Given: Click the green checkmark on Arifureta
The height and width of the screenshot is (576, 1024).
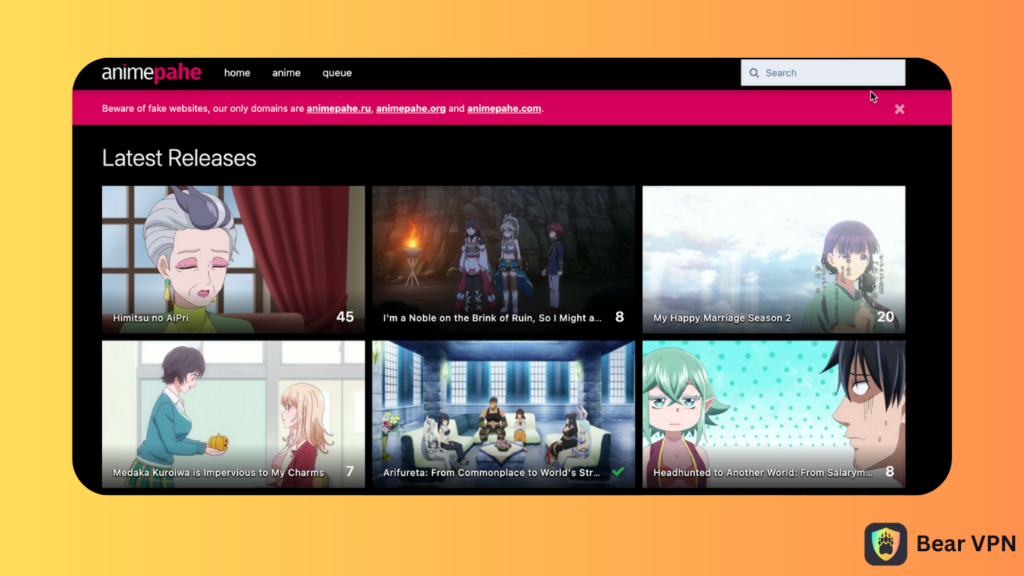Looking at the screenshot, I should tap(618, 472).
